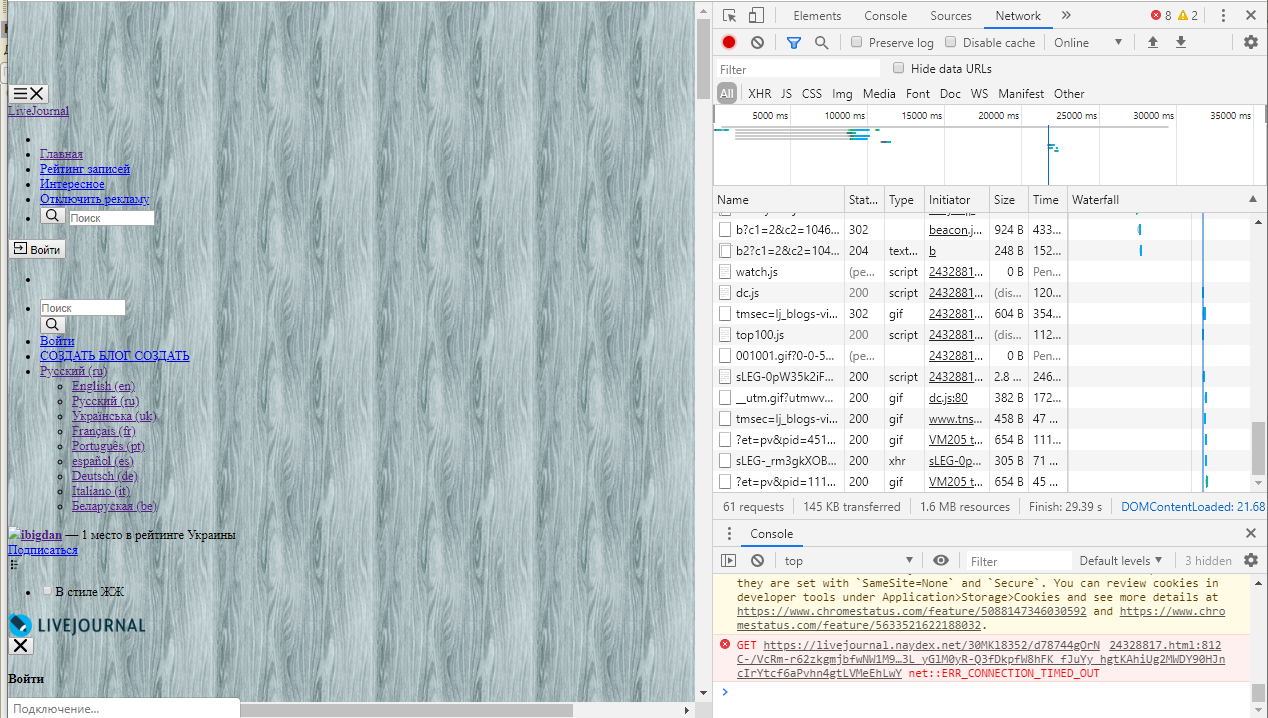Tick the Hide data URLs checkbox
Screen dimensions: 1268x718
pos(899,68)
